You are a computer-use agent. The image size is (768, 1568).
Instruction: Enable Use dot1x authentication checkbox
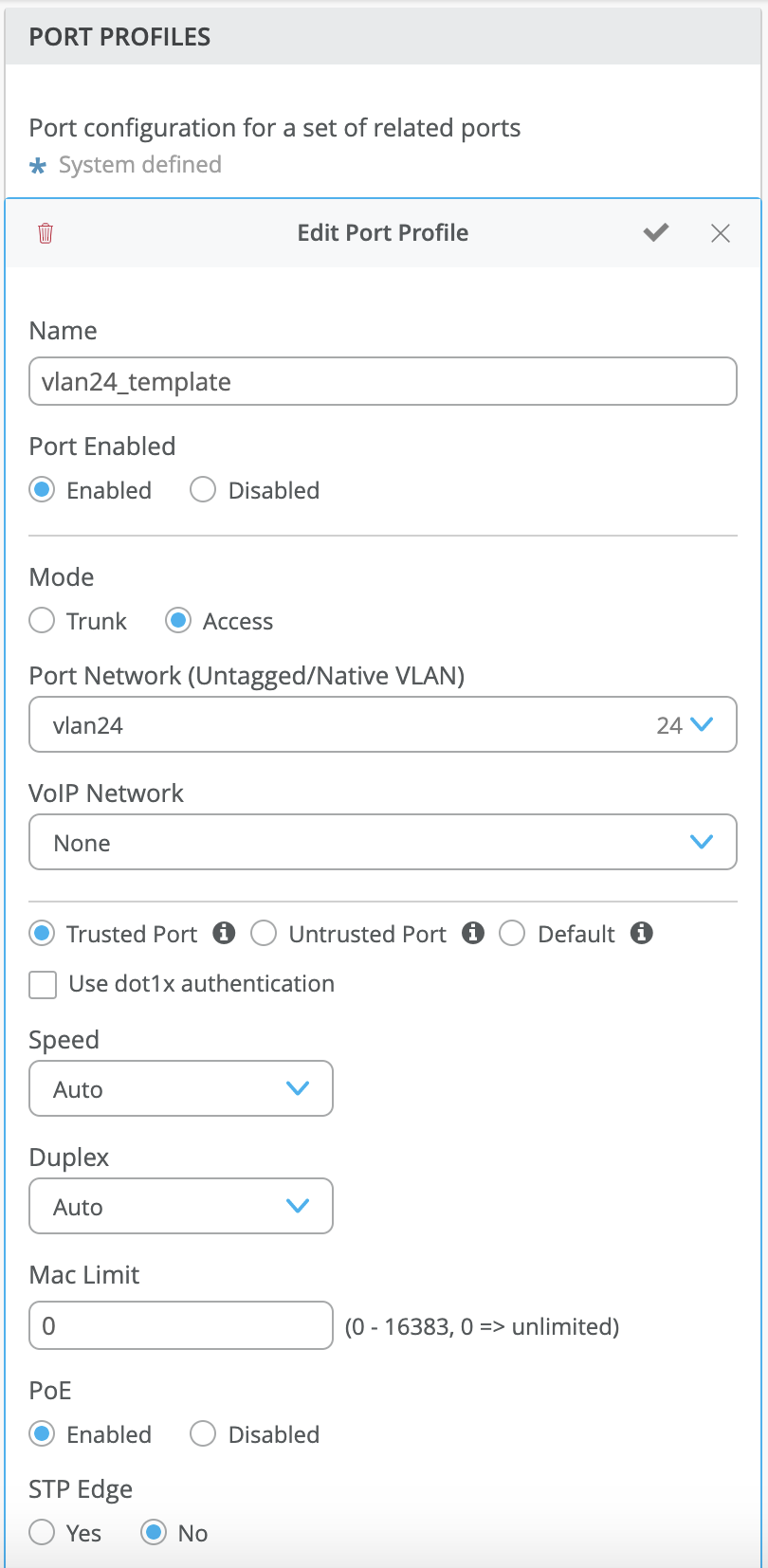43,985
